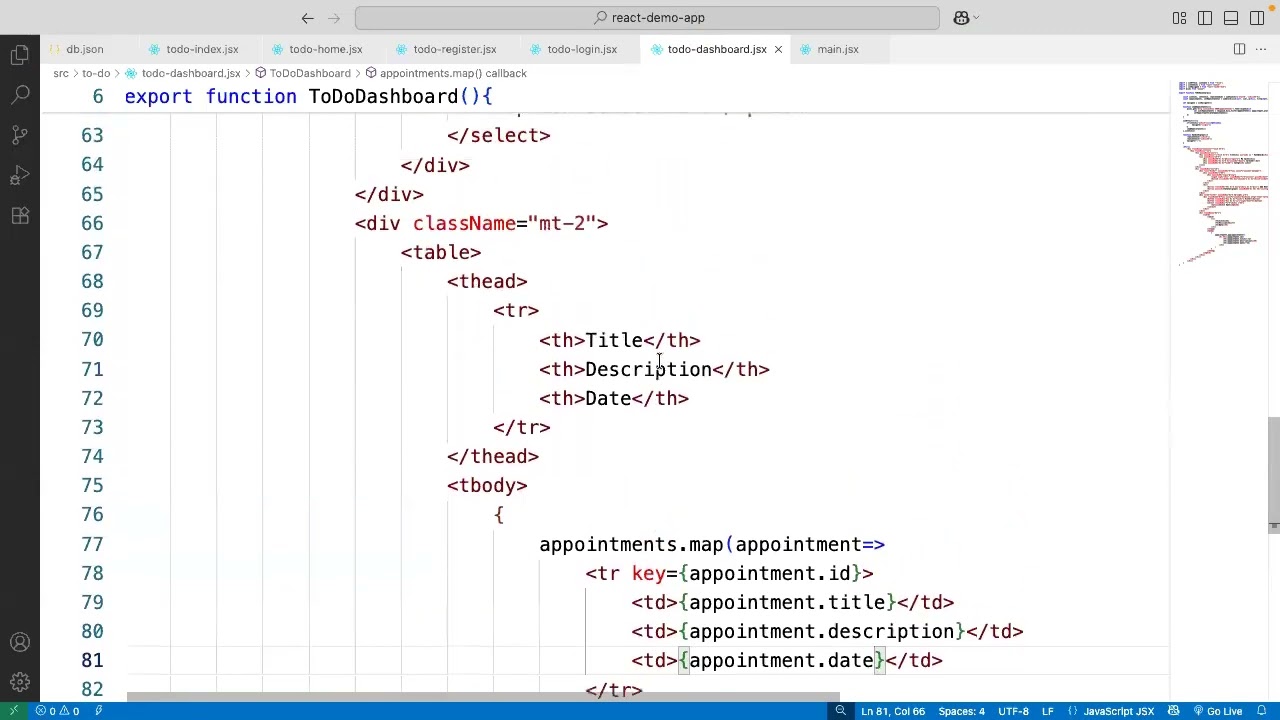Open the Search view in activity bar

coord(20,95)
